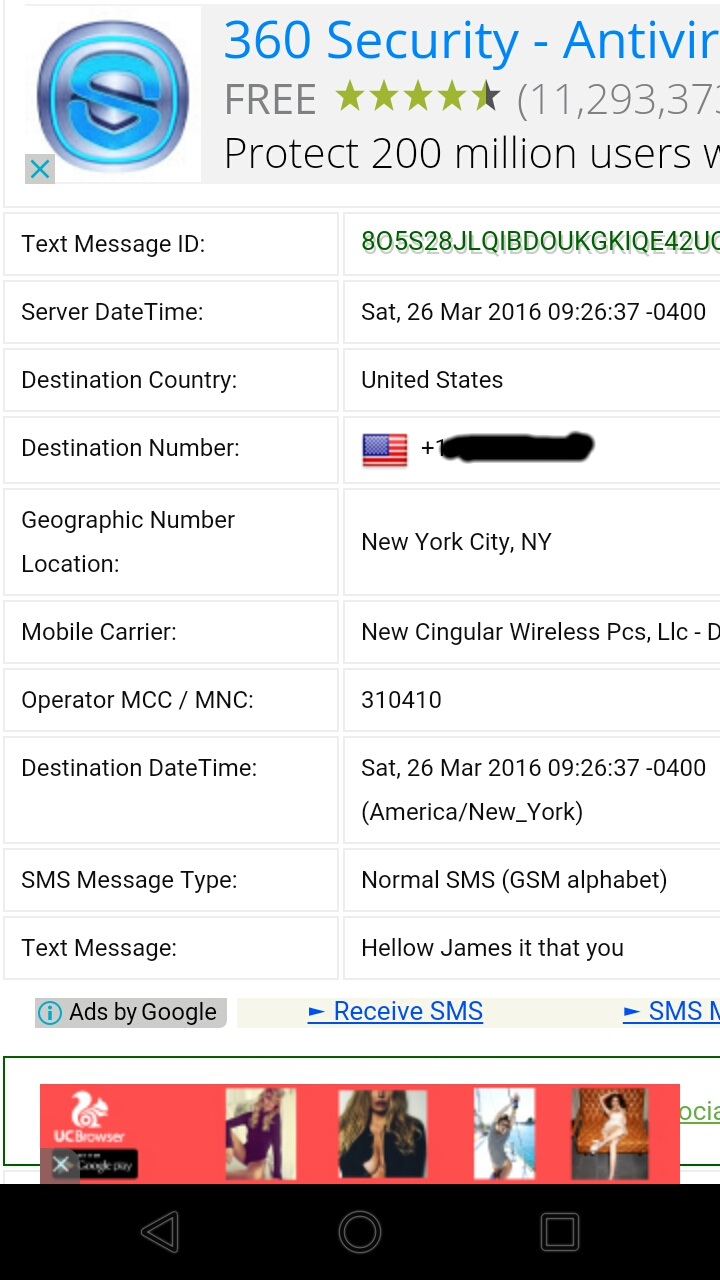Dismiss the UC Browser banner ad
The image size is (720, 1280).
point(61,1164)
